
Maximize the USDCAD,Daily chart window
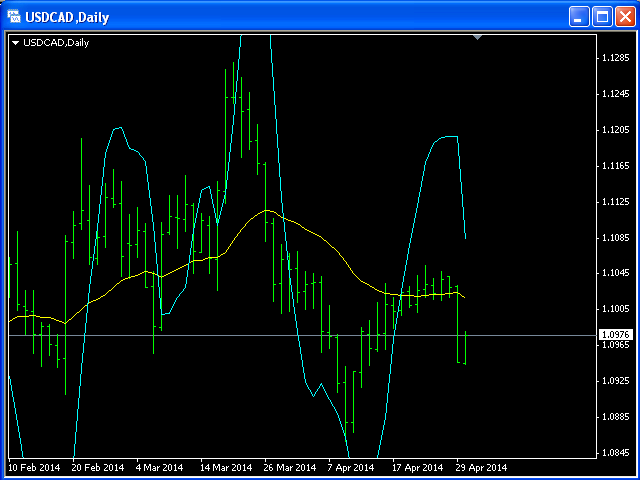(x=603, y=17)
